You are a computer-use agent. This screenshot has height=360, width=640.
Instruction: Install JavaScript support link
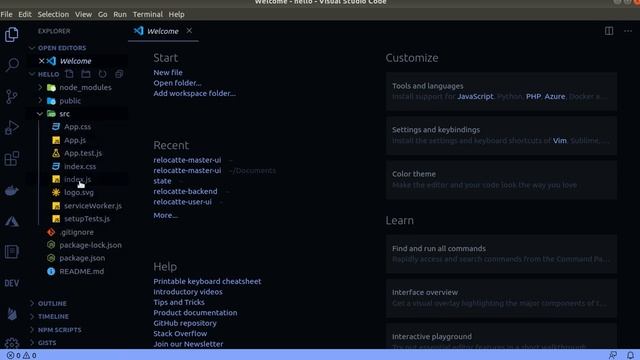[475, 97]
